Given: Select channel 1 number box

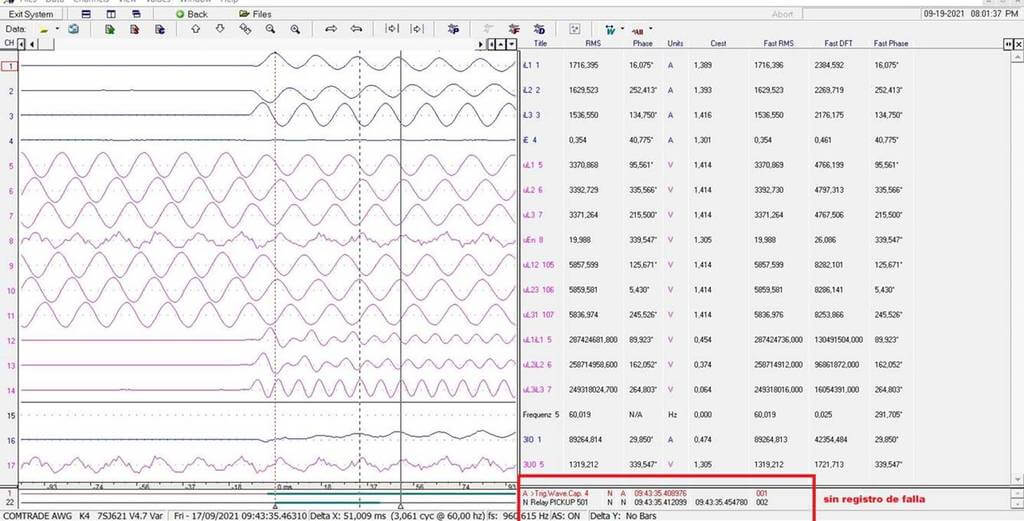Looking at the screenshot, I should pyautogui.click(x=10, y=66).
